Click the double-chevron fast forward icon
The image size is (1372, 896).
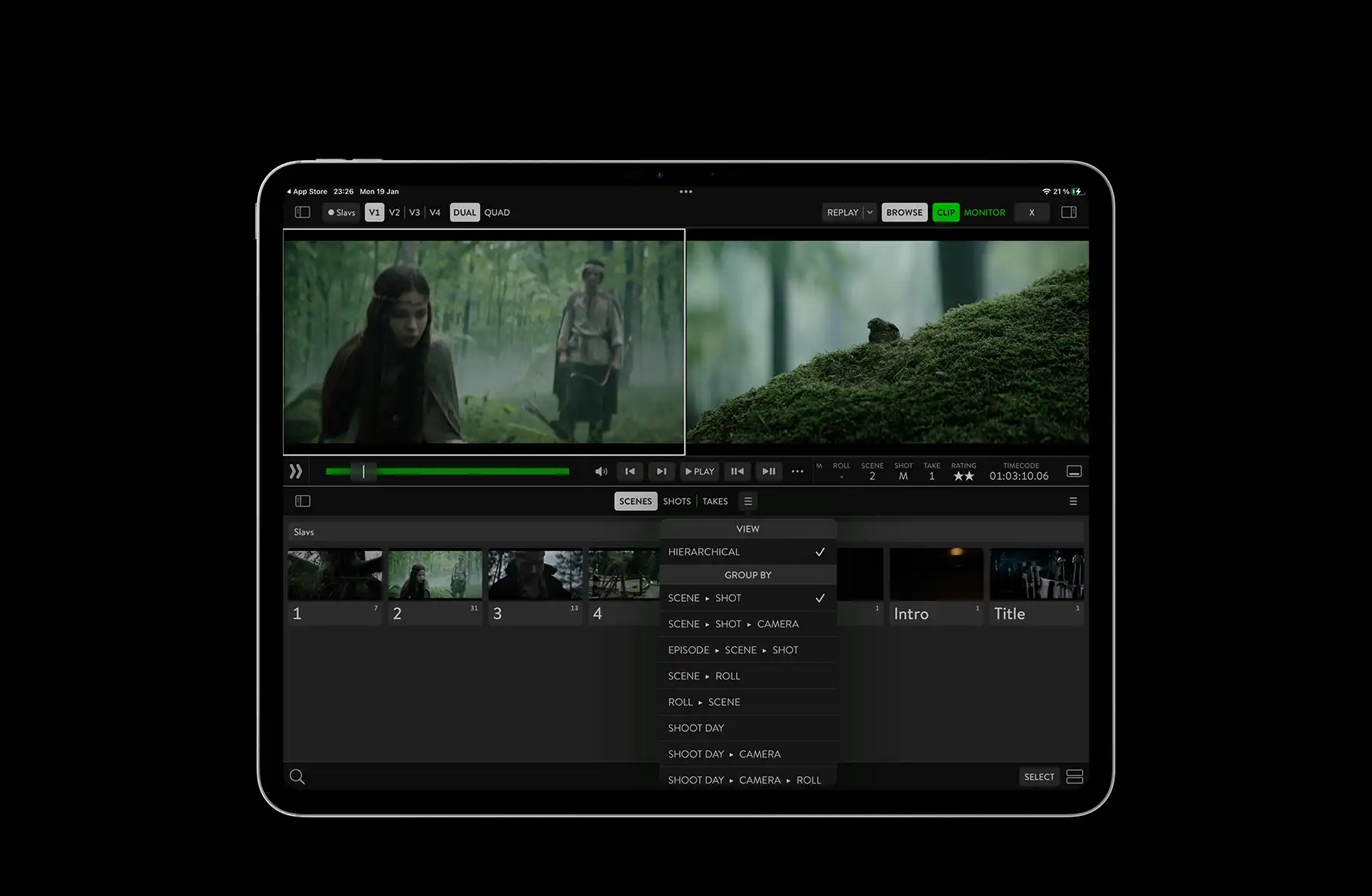[296, 471]
